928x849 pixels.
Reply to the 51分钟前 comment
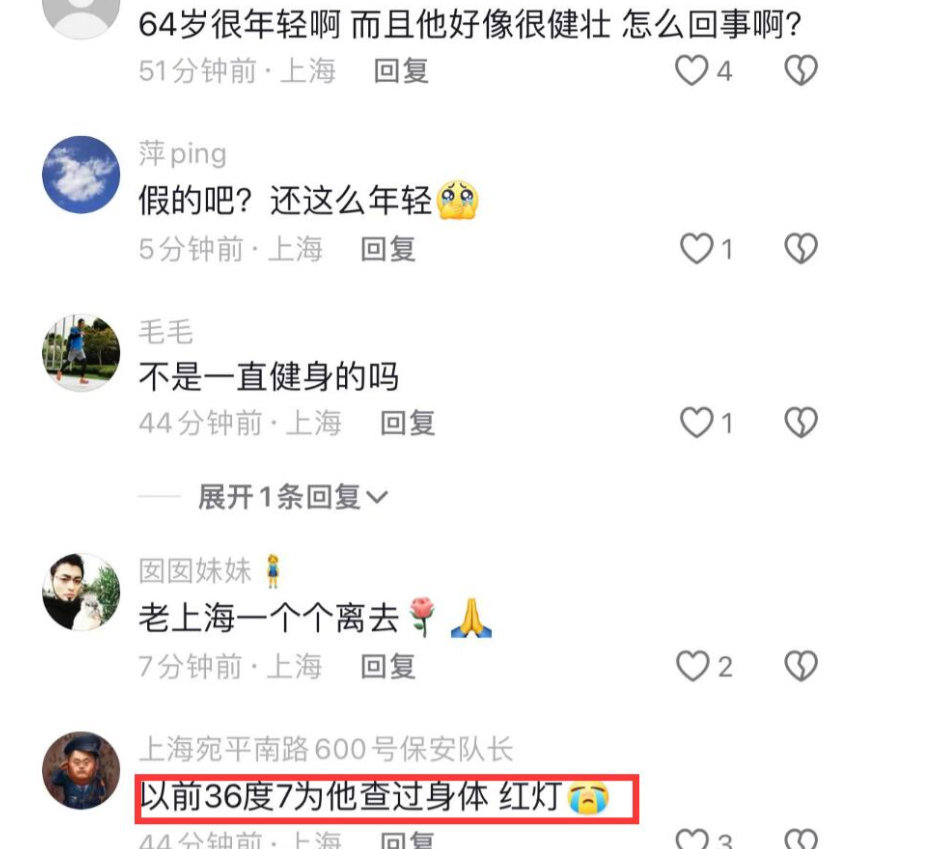(x=401, y=71)
